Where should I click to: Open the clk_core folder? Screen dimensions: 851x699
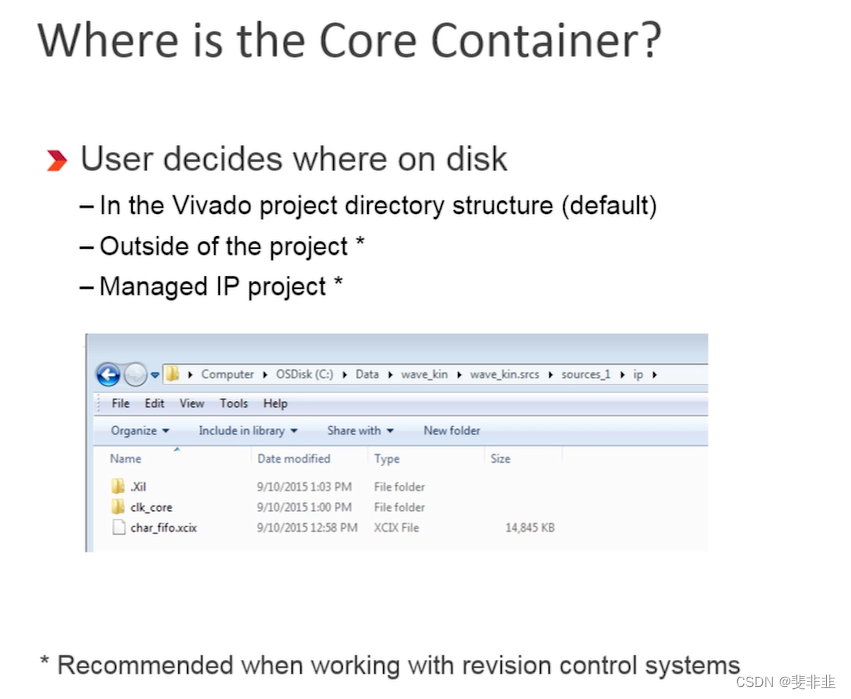(152, 507)
